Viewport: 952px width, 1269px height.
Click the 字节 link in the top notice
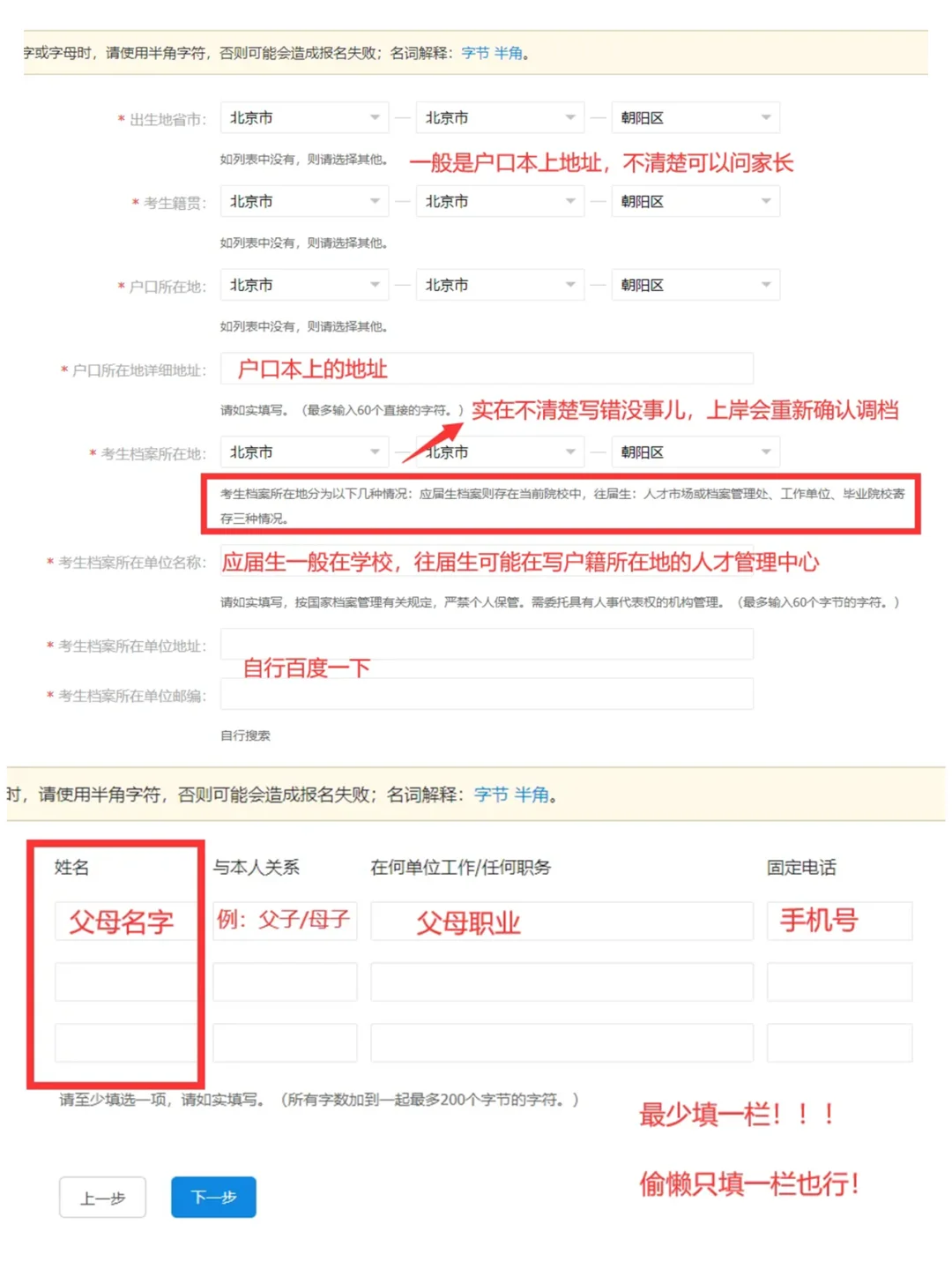click(x=474, y=53)
